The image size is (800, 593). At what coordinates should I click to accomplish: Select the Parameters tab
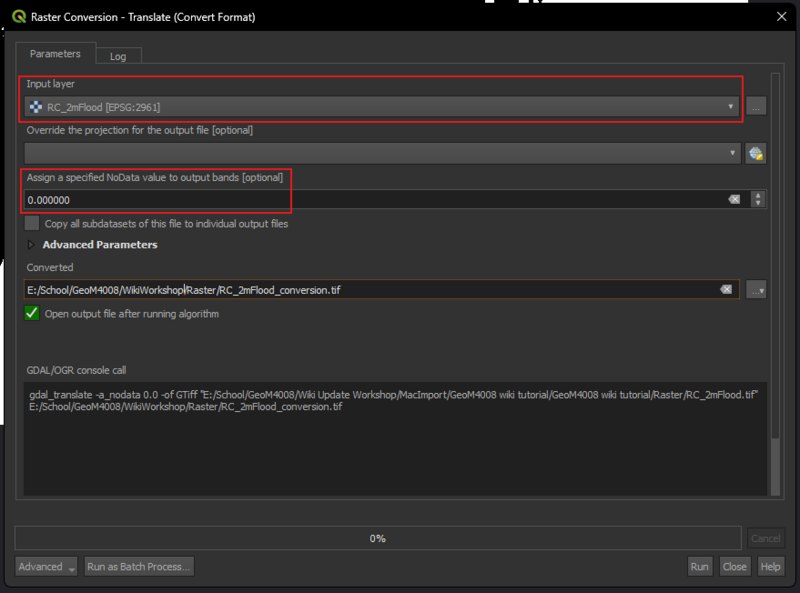(55, 54)
